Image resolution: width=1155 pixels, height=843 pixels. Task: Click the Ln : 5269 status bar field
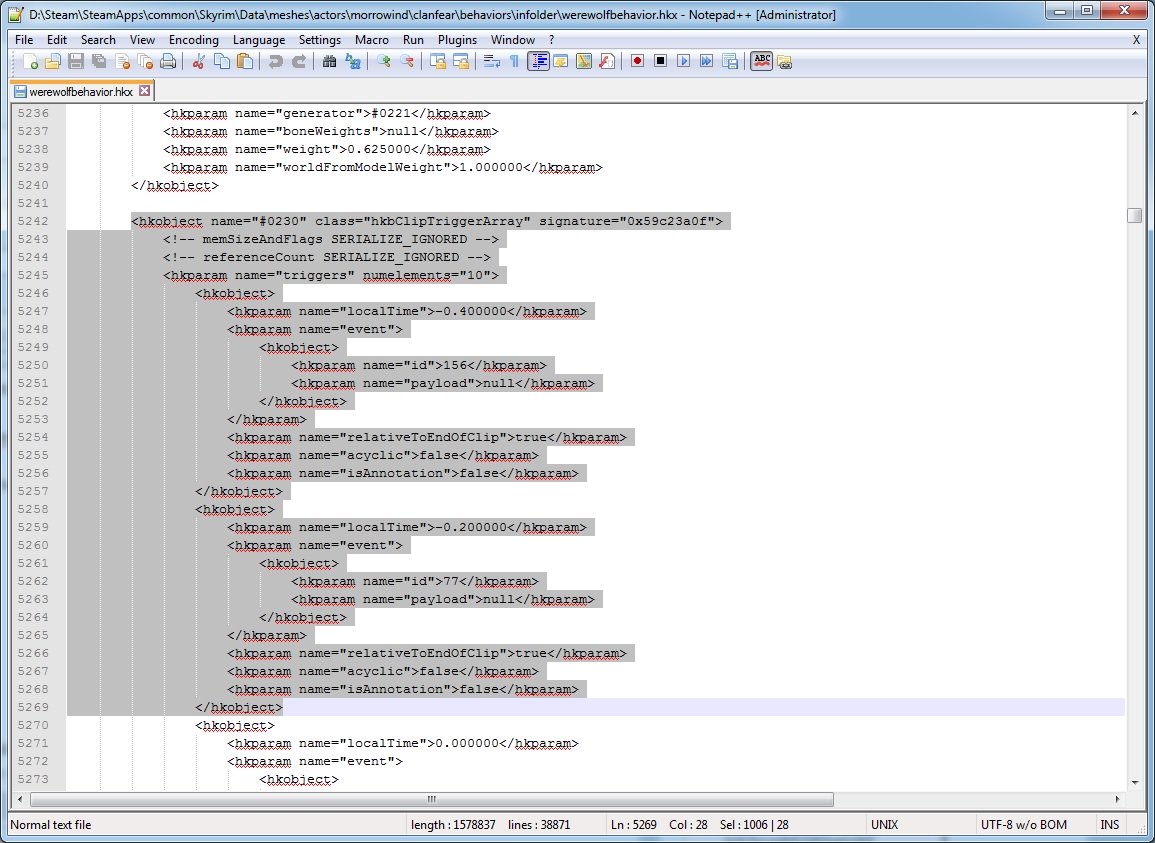pos(633,825)
